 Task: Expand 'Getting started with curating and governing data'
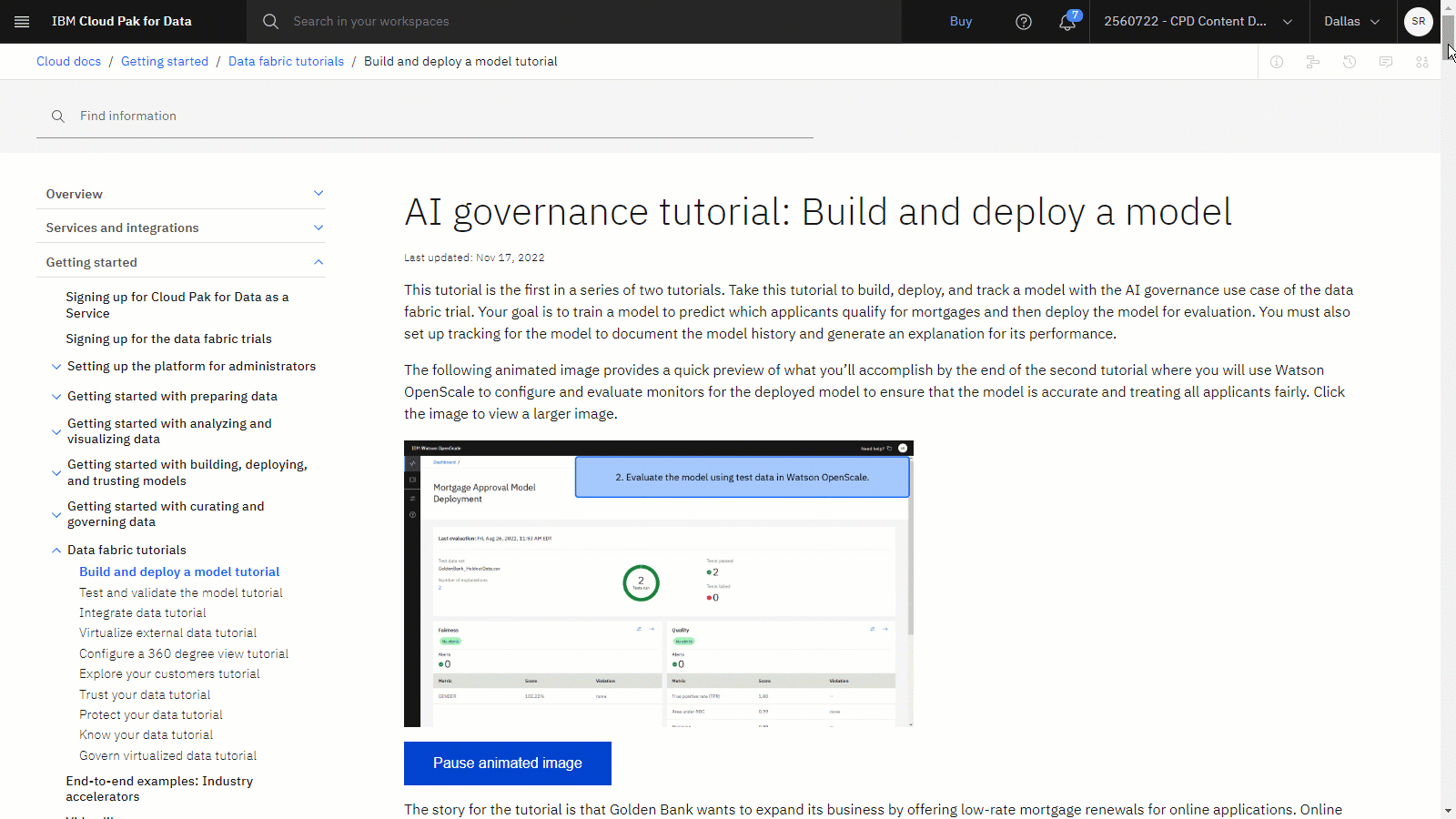click(56, 514)
